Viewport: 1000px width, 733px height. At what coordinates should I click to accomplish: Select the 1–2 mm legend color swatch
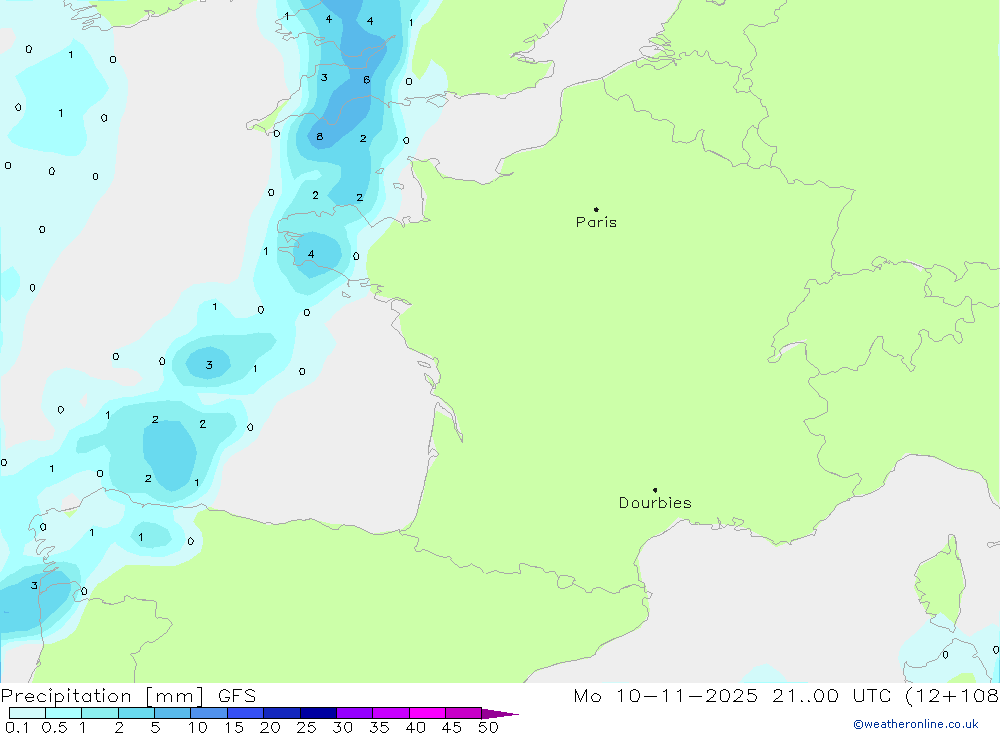pyautogui.click(x=100, y=713)
